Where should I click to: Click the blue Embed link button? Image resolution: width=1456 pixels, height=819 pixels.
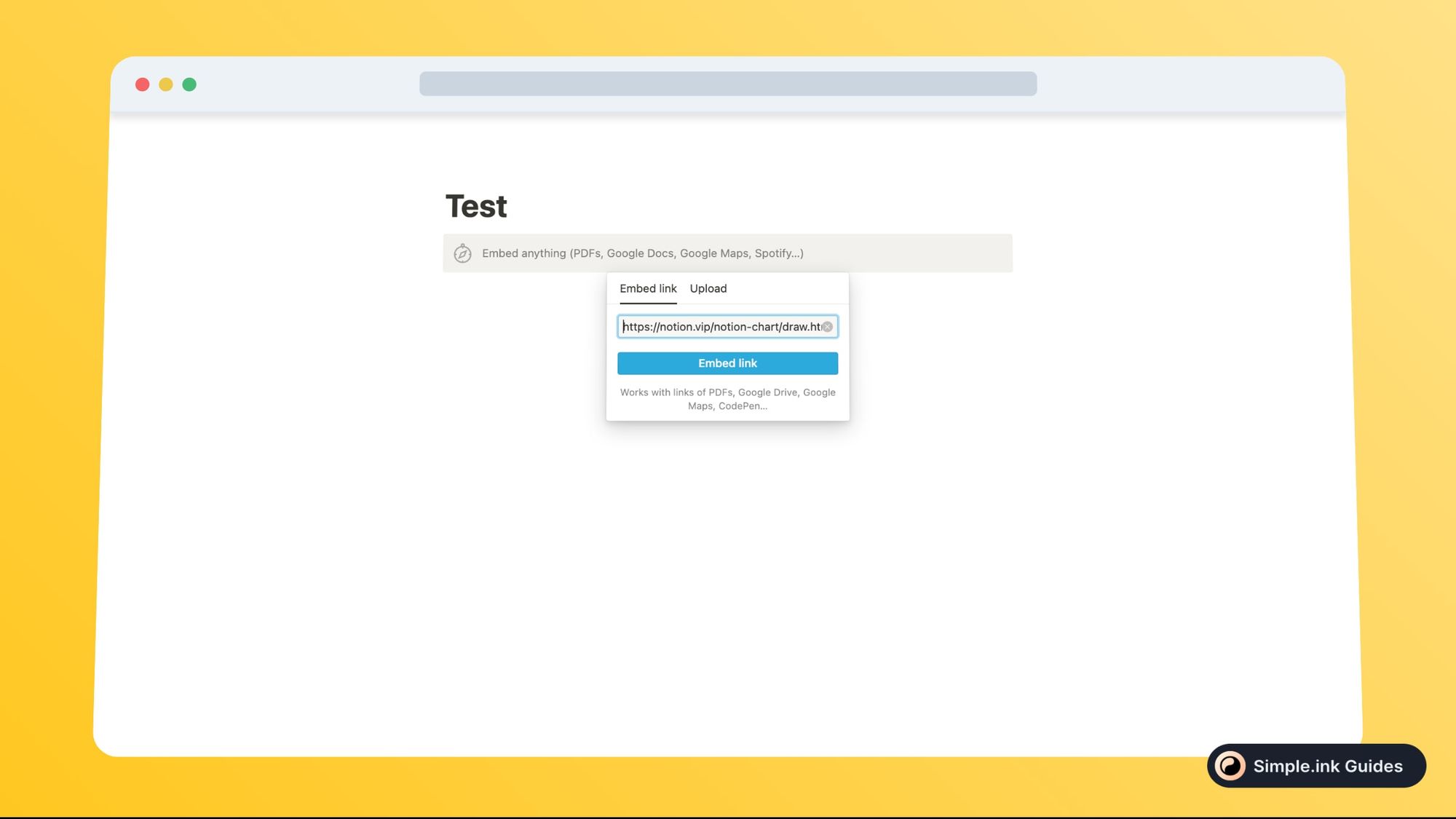(x=727, y=363)
